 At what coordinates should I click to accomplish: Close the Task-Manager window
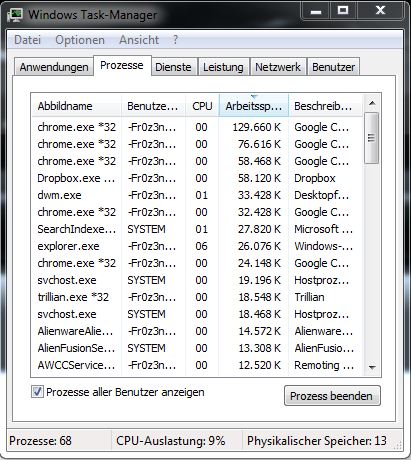380,11
